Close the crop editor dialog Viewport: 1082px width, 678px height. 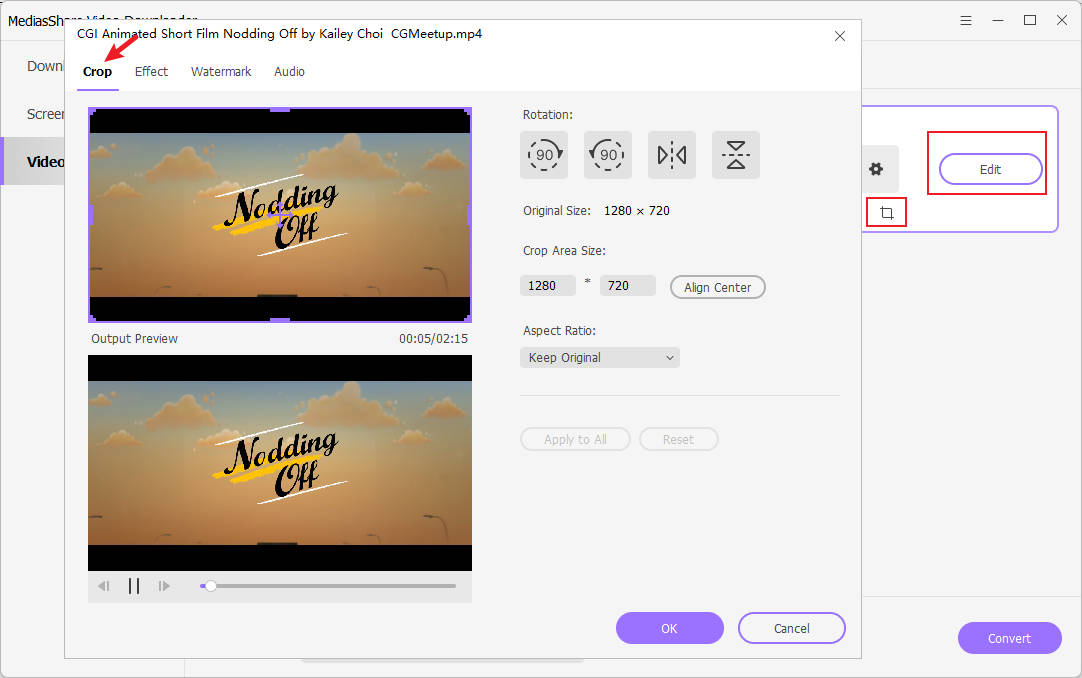point(840,36)
